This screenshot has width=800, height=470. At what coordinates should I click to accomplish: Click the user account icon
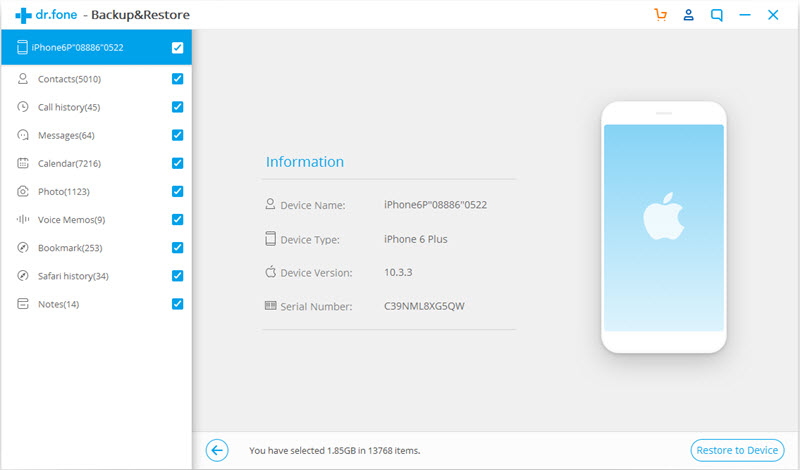[688, 15]
